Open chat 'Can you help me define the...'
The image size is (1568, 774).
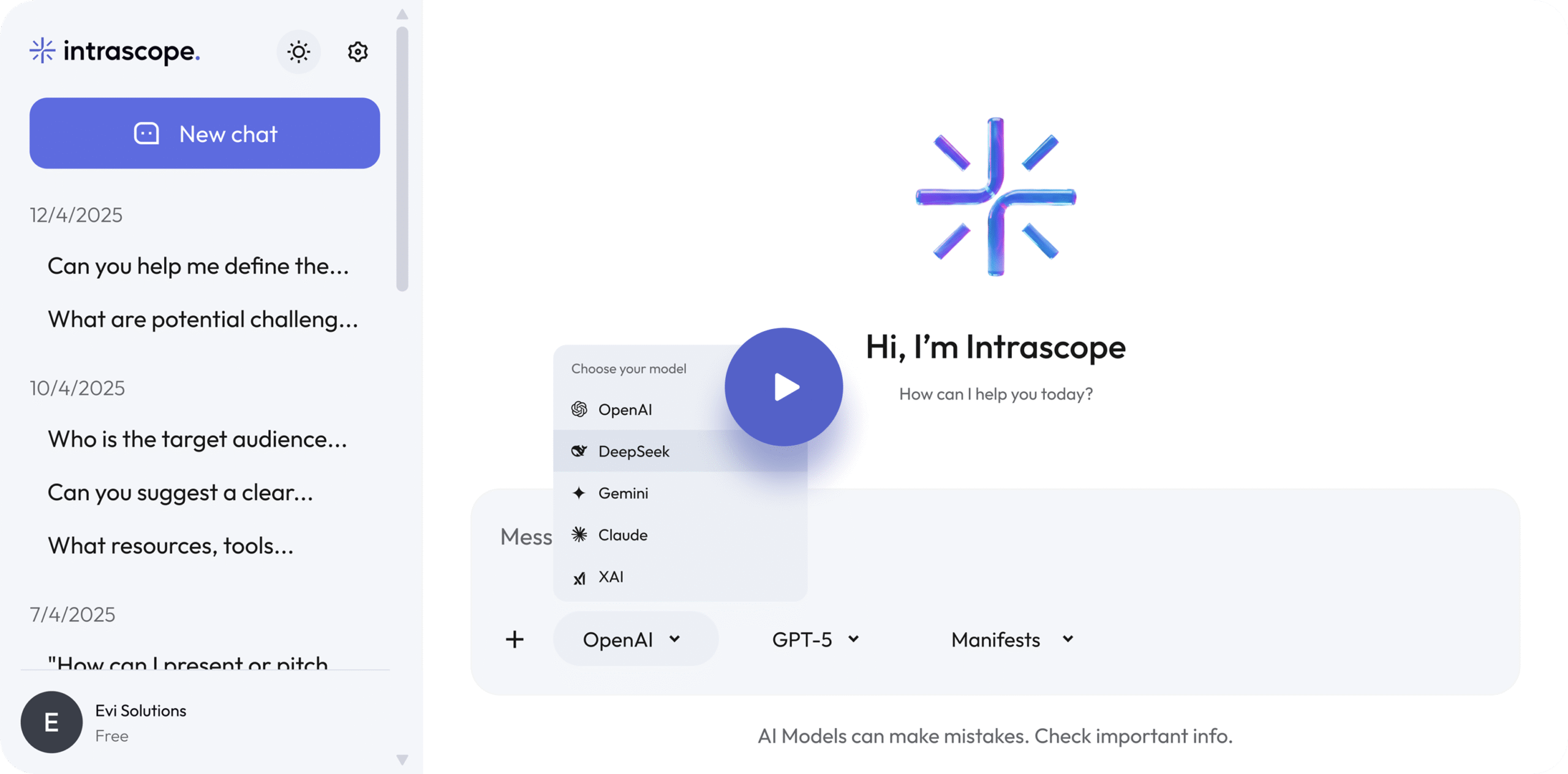coord(198,266)
